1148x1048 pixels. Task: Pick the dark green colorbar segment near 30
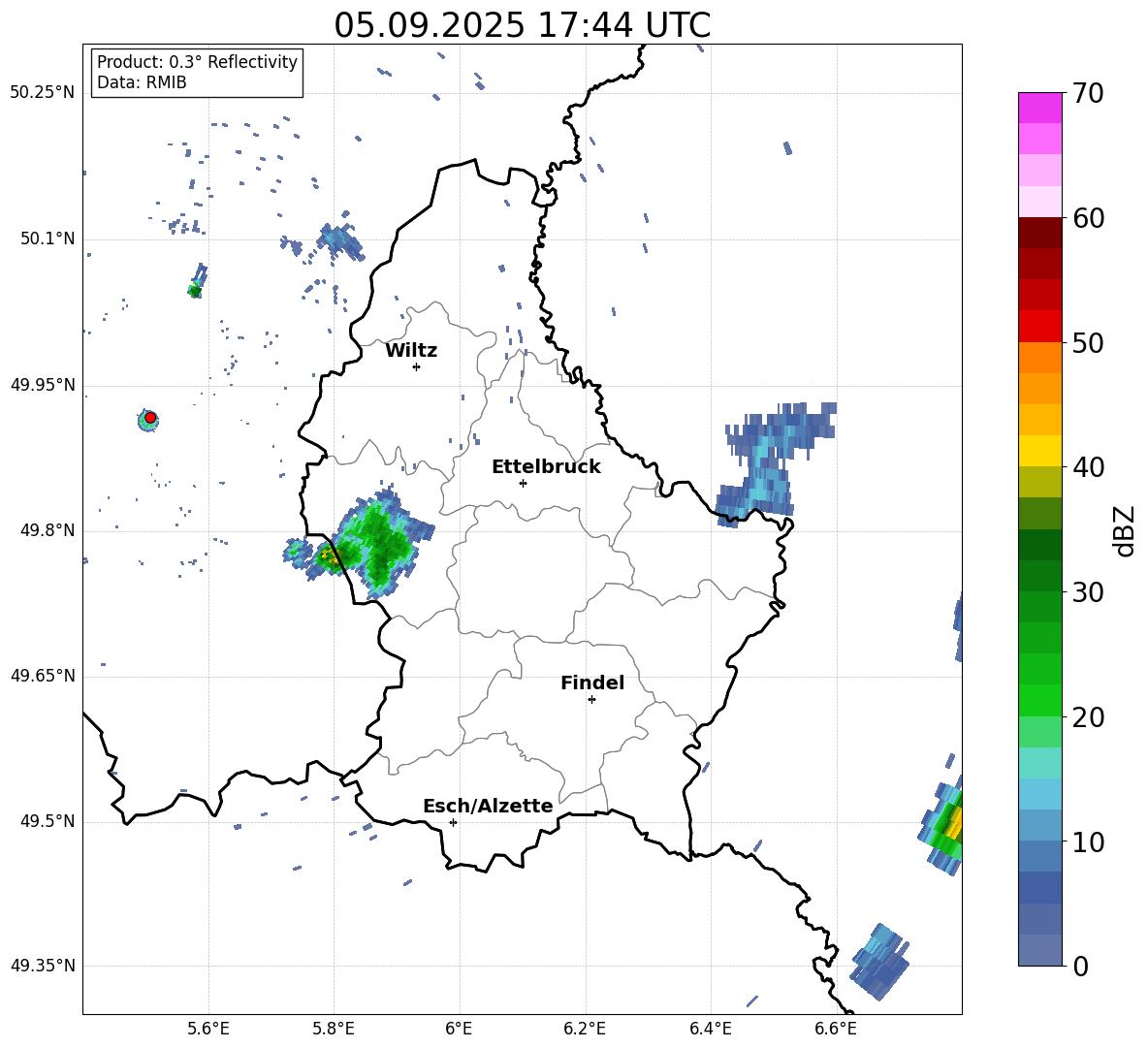(x=1039, y=576)
